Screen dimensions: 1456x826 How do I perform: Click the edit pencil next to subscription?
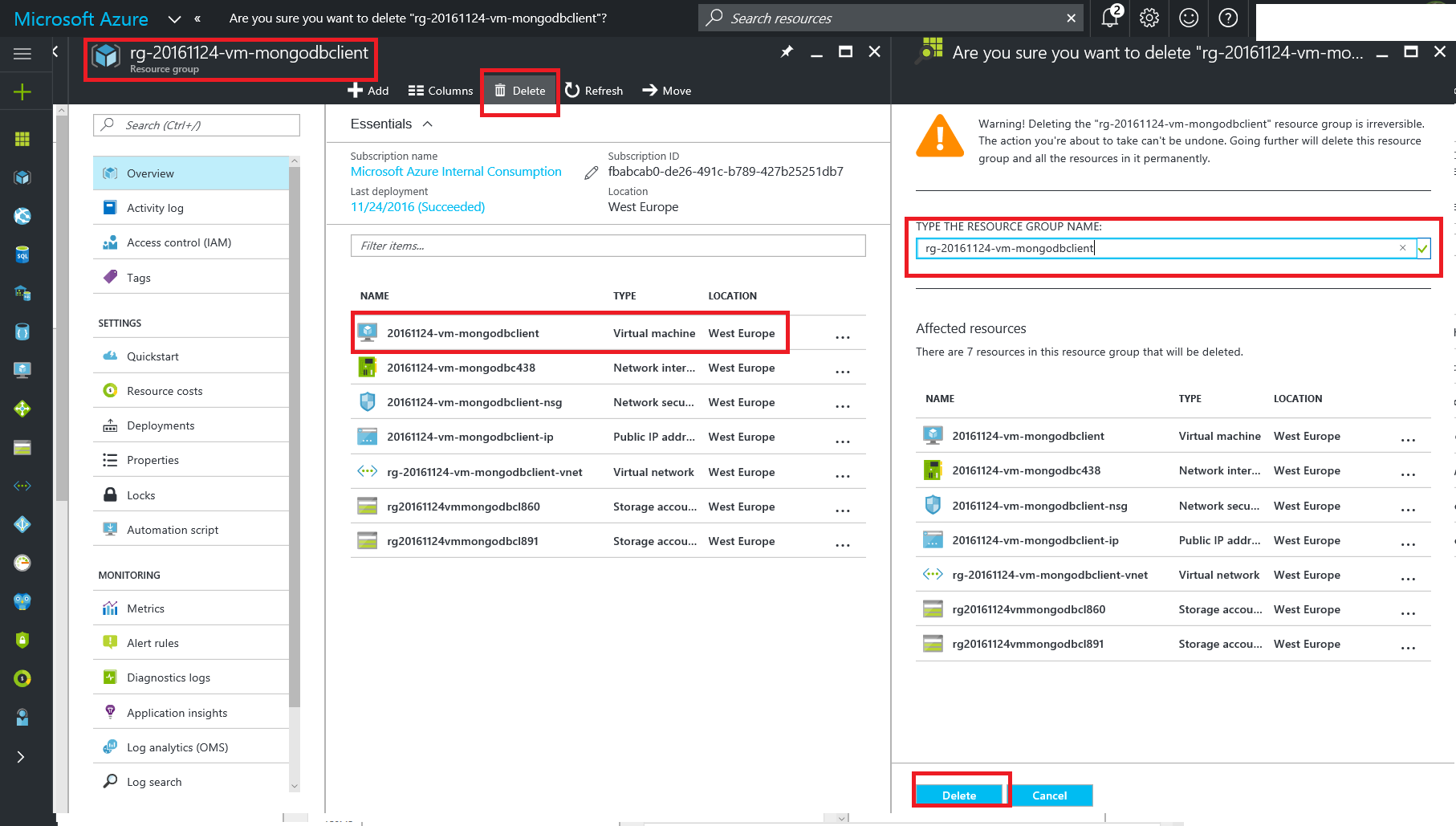pos(592,173)
